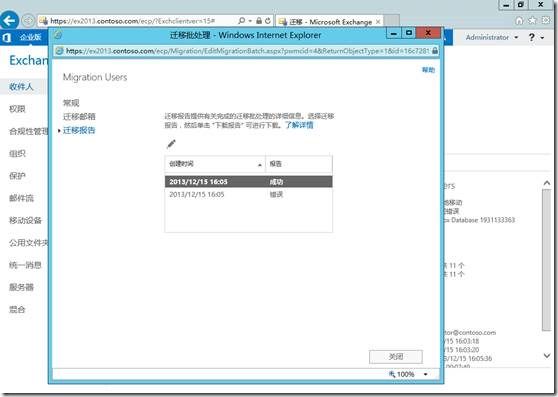This screenshot has width=558, height=397.
Task: Open the help question mark icon
Action: (531, 37)
